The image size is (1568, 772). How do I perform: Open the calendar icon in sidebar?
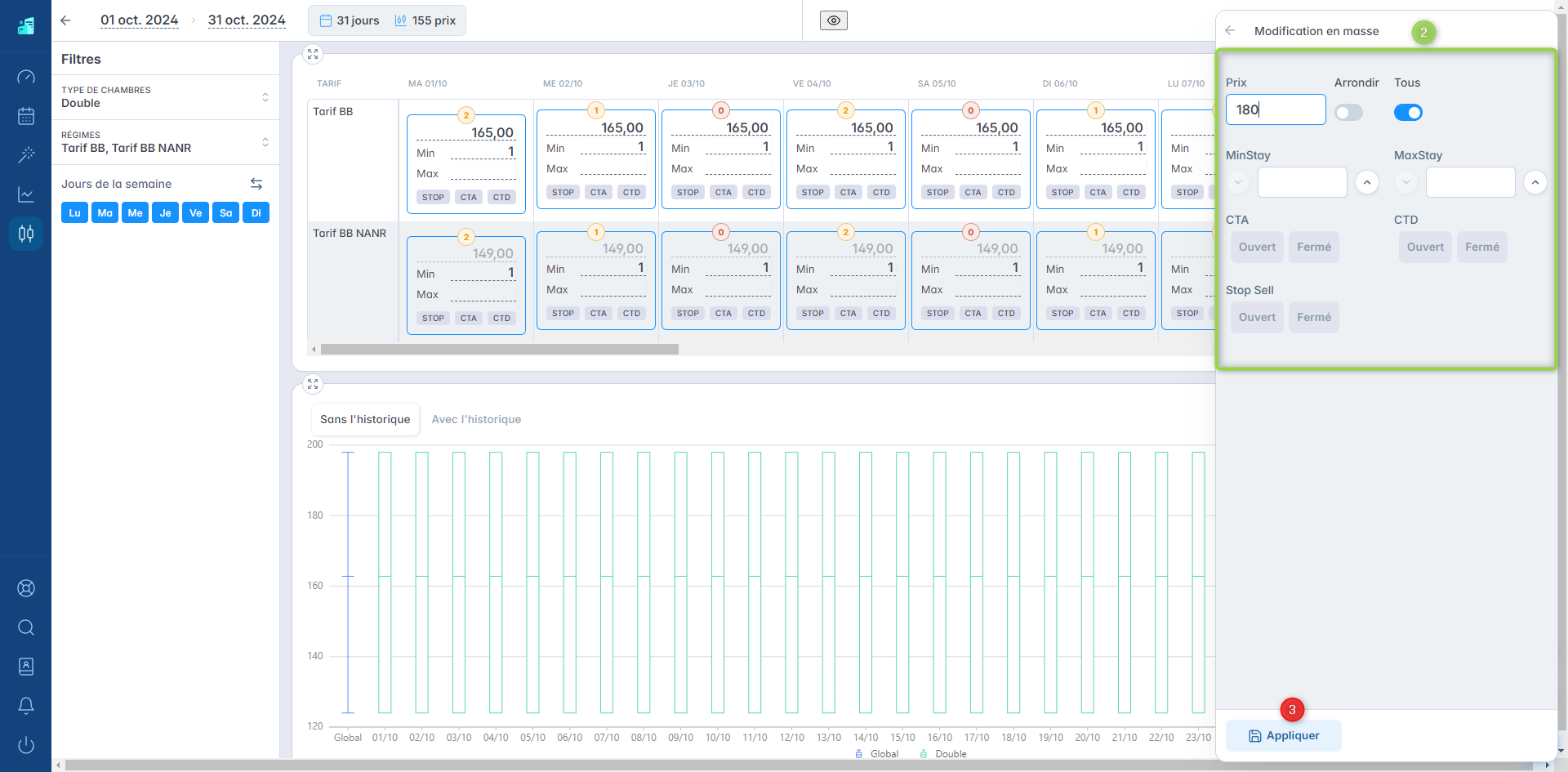click(x=26, y=116)
